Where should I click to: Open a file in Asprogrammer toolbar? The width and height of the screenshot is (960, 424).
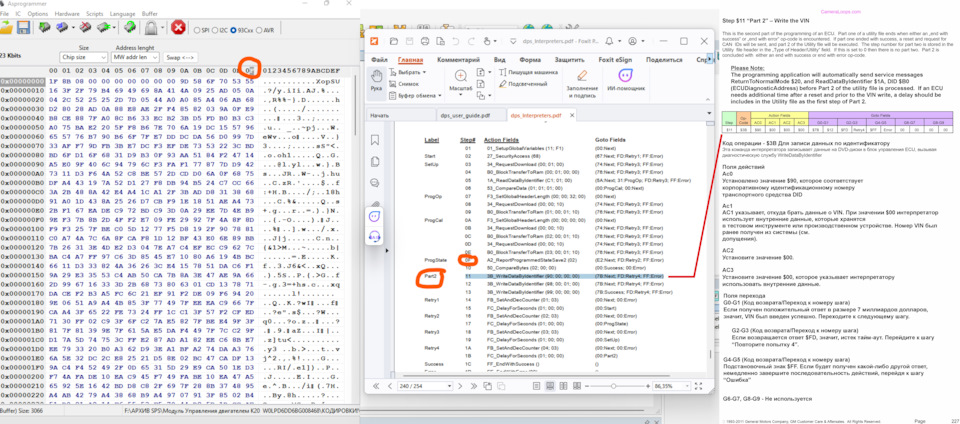7,27
